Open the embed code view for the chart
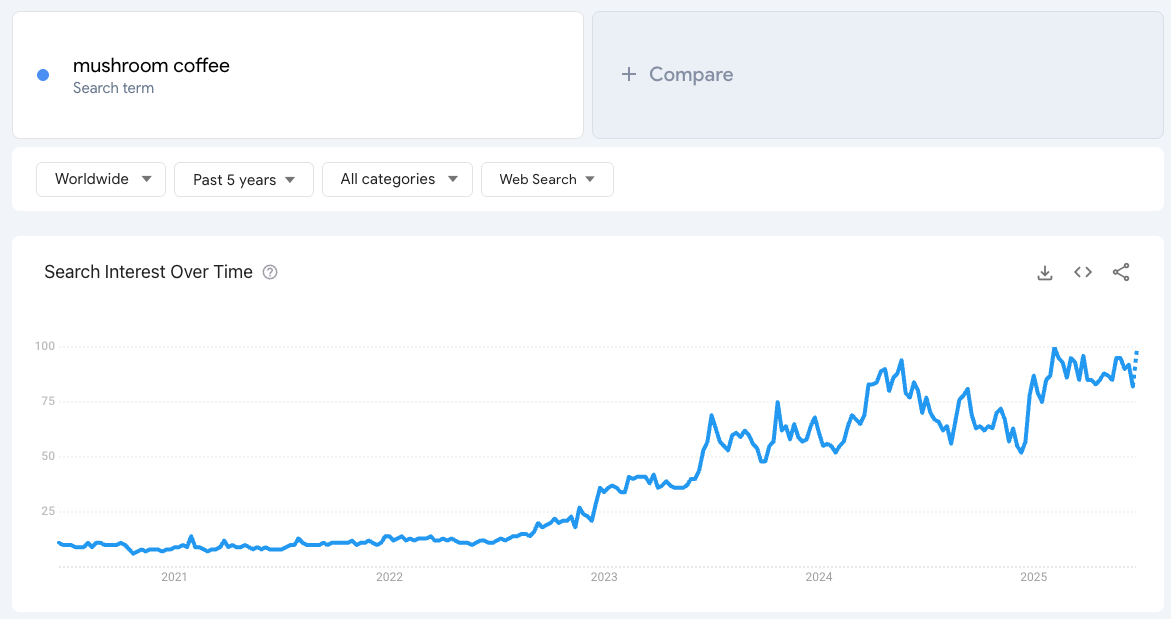This screenshot has width=1171, height=619. pyautogui.click(x=1082, y=272)
